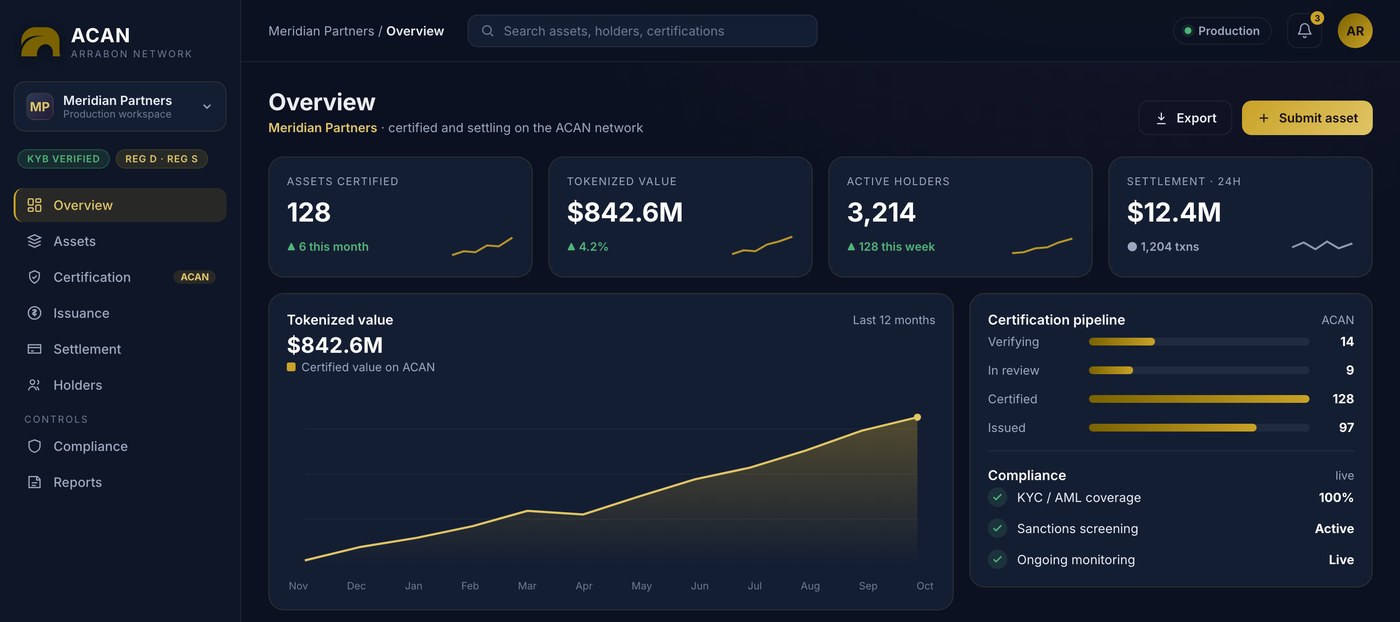Viewport: 1400px width, 622px height.
Task: Click the MP workspace avatar badge
Action: [x=39, y=107]
